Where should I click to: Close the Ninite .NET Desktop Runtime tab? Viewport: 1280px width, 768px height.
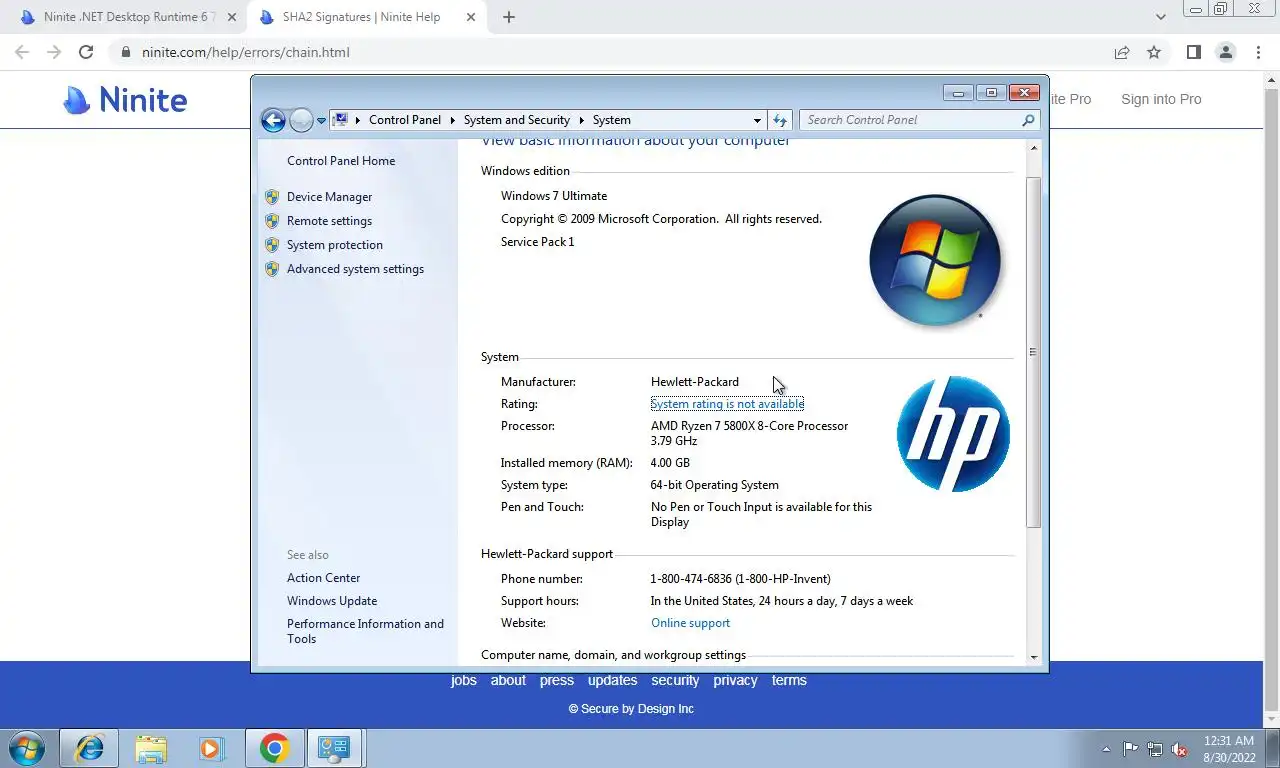click(x=232, y=17)
